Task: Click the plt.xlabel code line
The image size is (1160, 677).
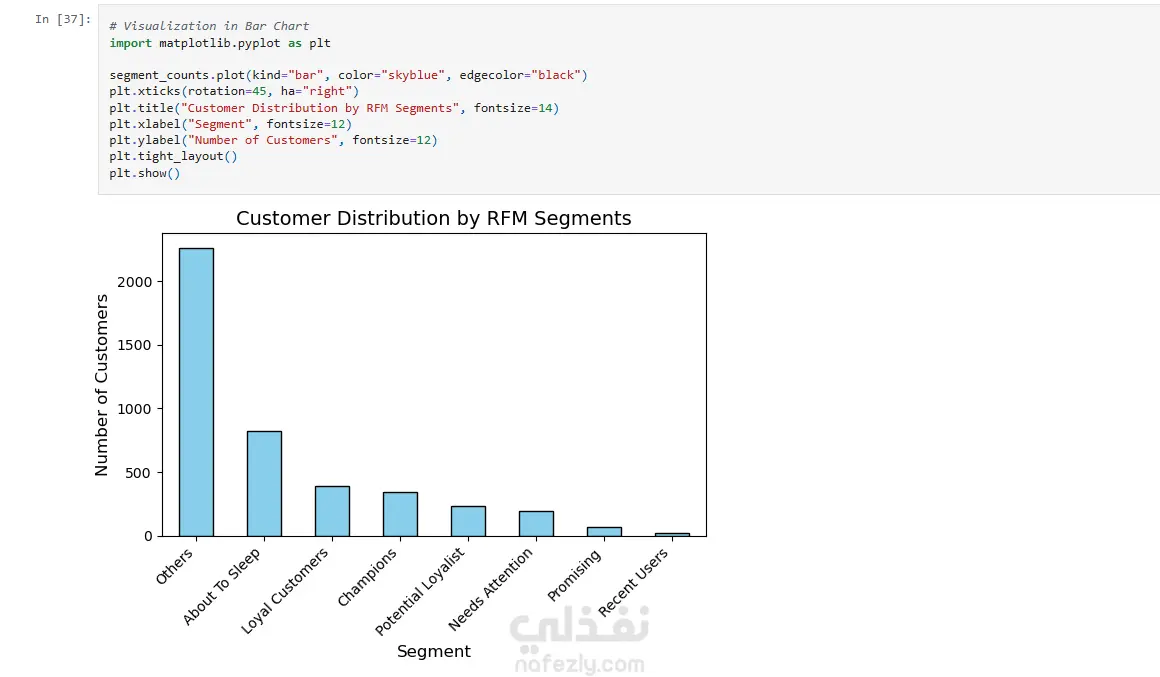Action: tap(231, 124)
